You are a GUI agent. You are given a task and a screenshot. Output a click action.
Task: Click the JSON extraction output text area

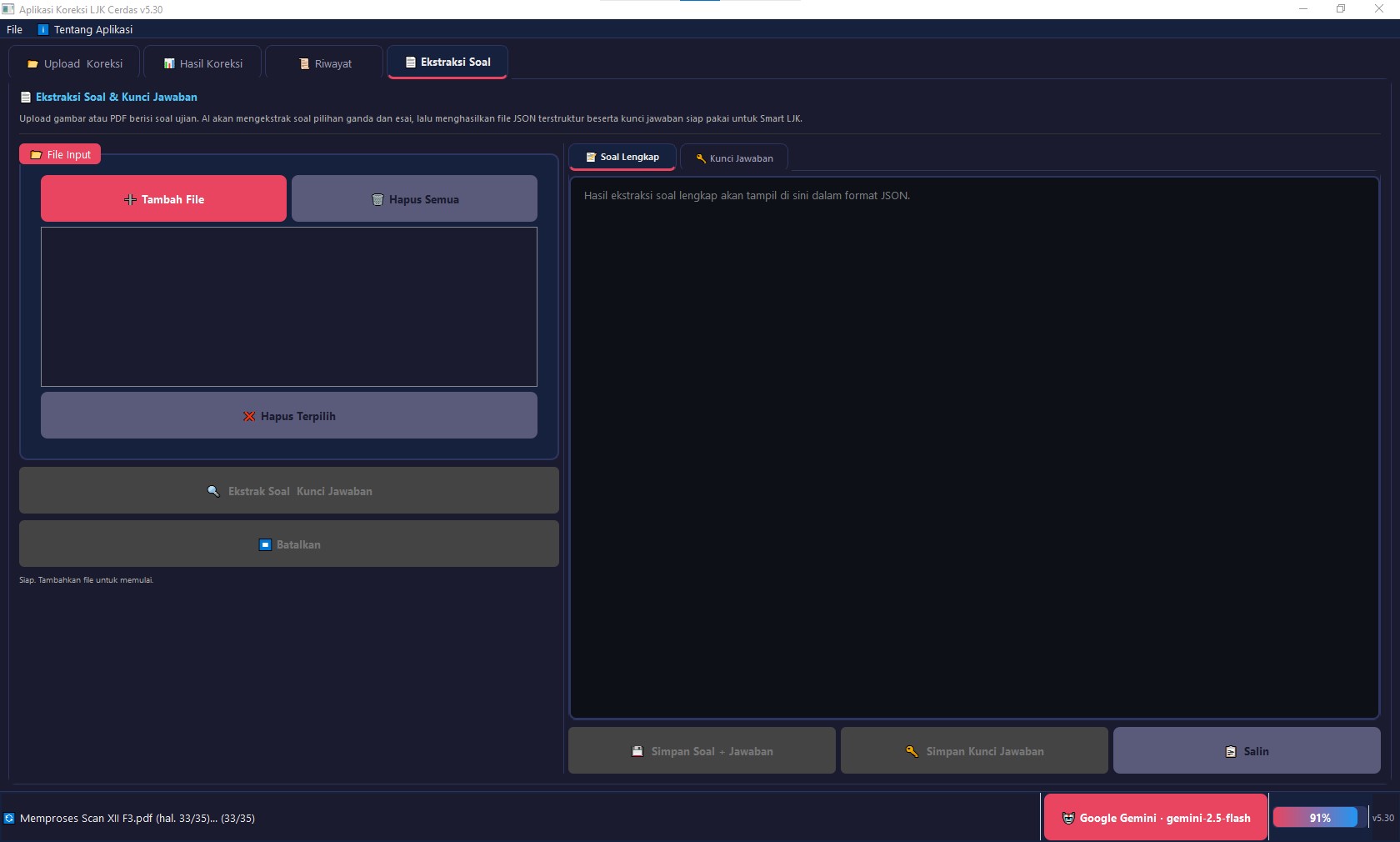click(973, 450)
